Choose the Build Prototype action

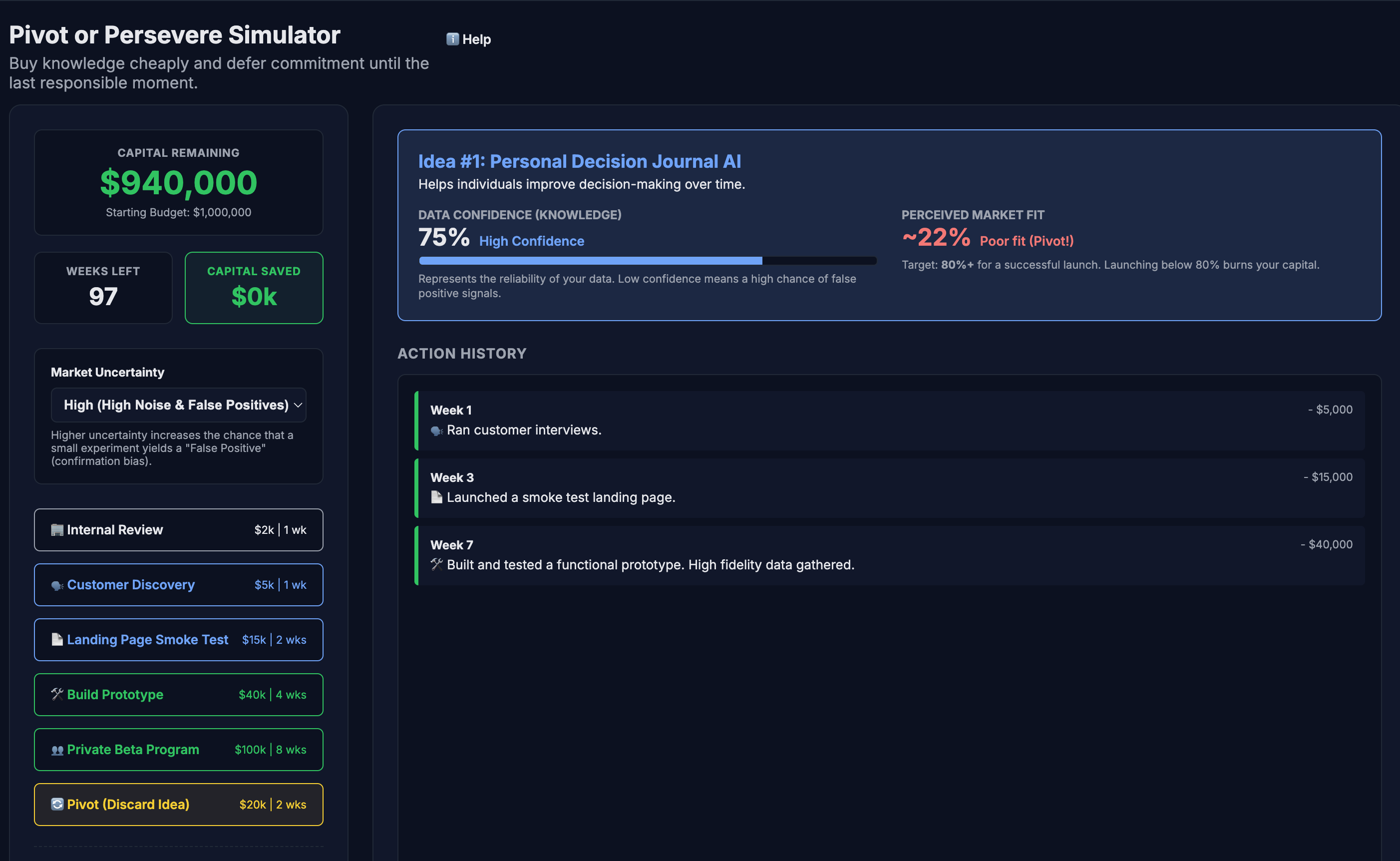coord(179,695)
